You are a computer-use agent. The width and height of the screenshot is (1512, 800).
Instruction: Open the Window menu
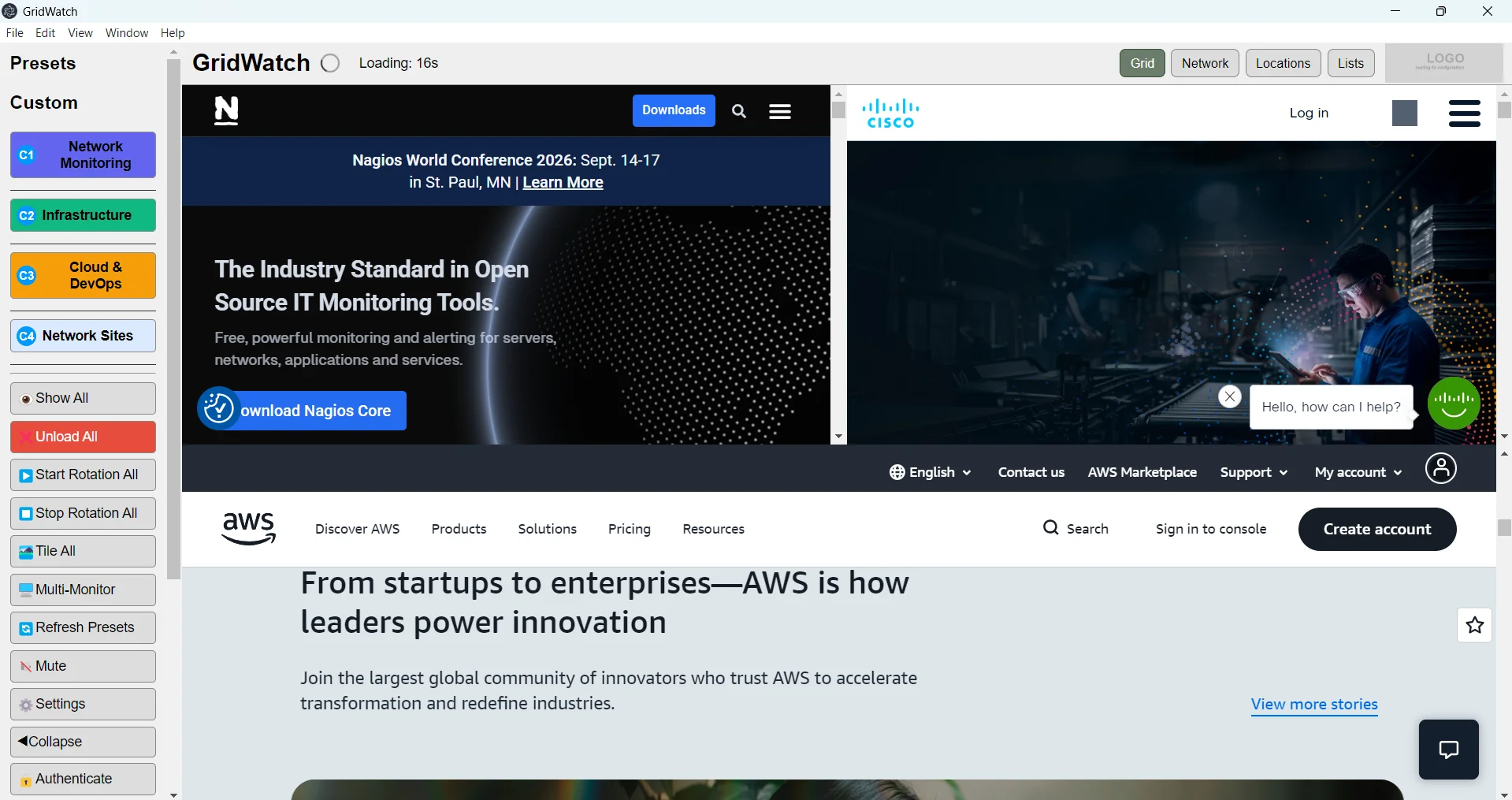126,32
